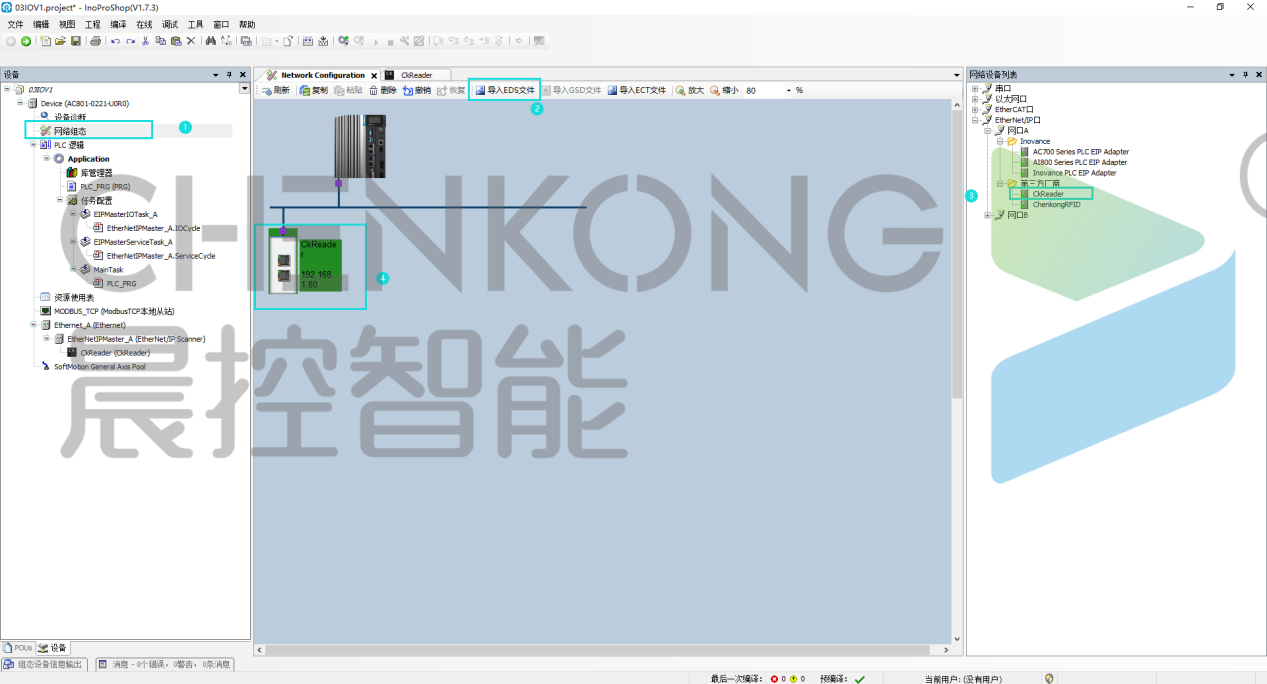Open the zoom percentage dropdown
The width and height of the screenshot is (1267, 684).
(x=789, y=91)
